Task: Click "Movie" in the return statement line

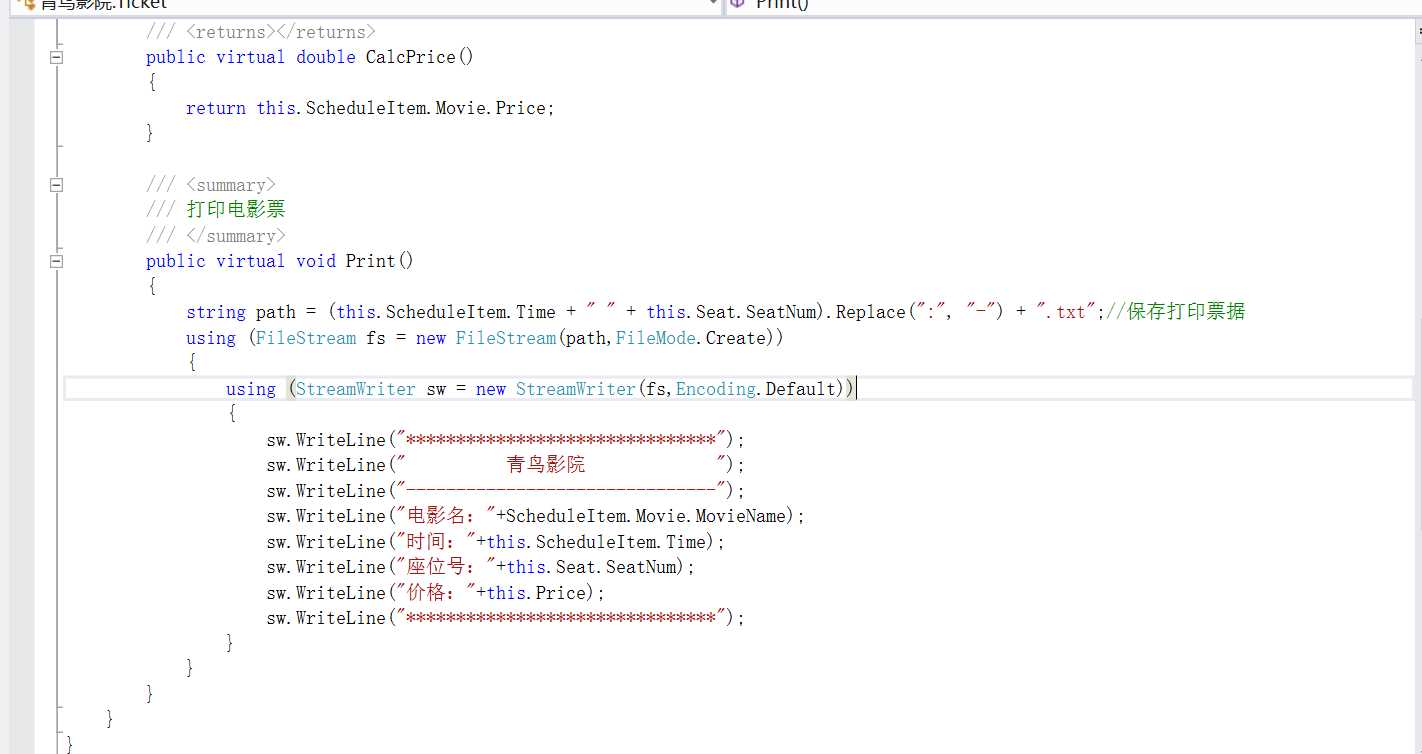Action: click(460, 108)
